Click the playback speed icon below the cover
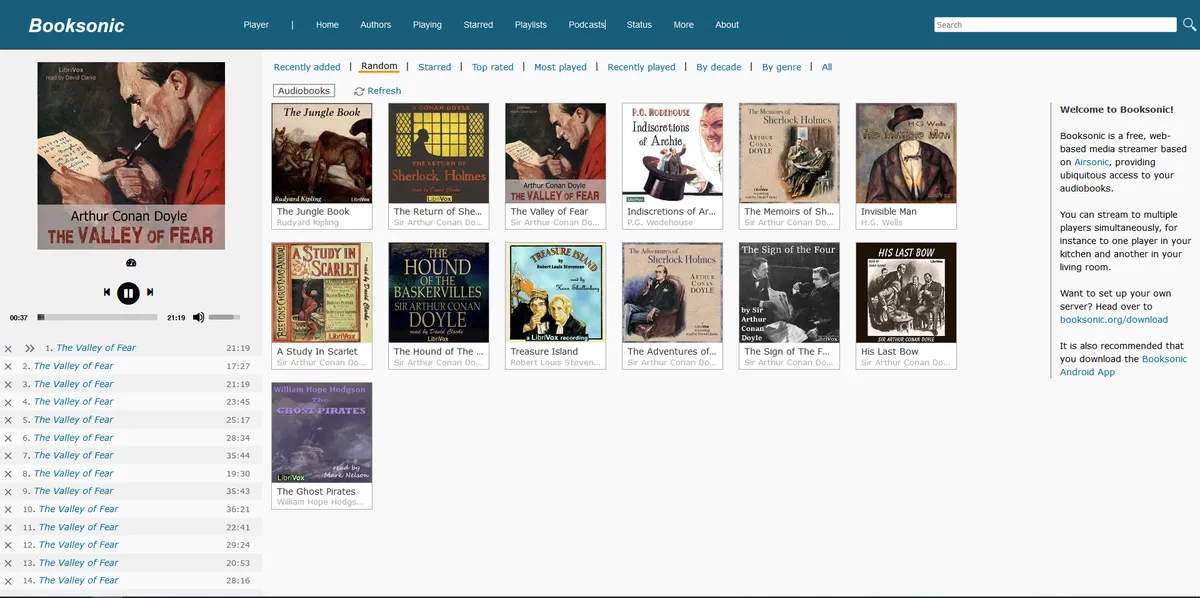Image resolution: width=1200 pixels, height=598 pixels. click(131, 263)
